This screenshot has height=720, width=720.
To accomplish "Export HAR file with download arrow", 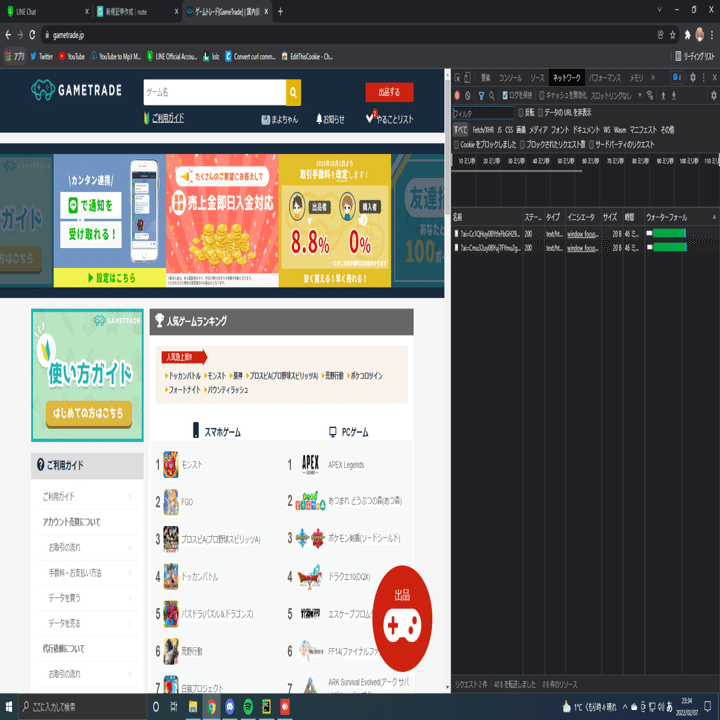I will [x=674, y=96].
